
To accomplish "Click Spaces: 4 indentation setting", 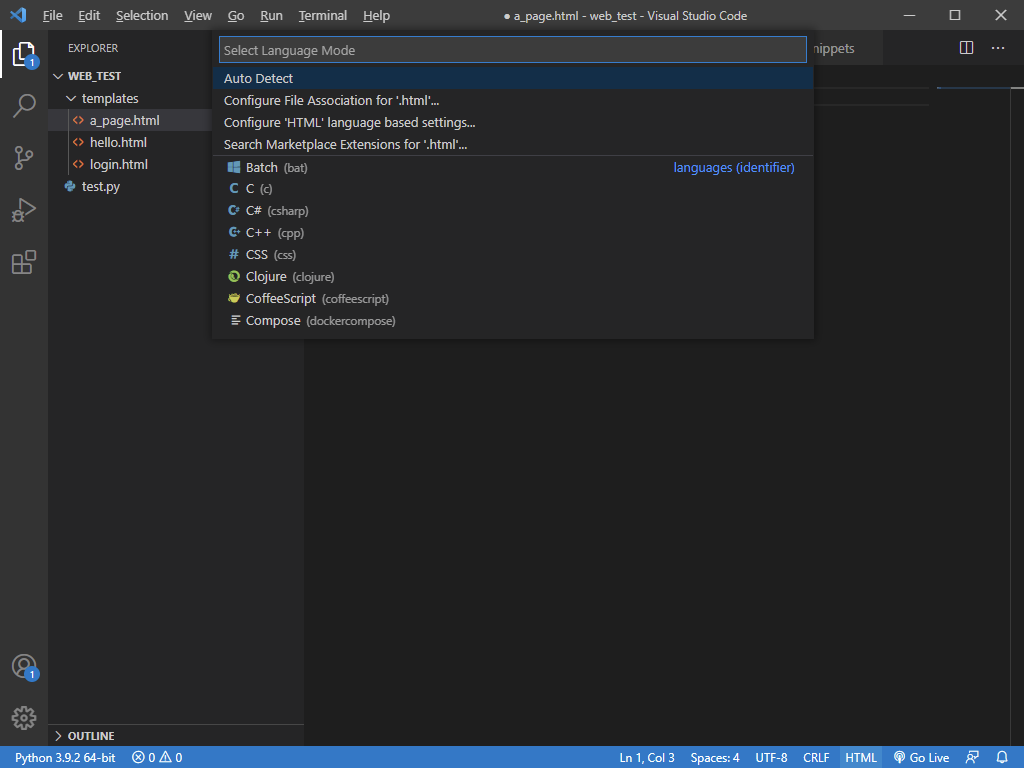I will tap(714, 758).
